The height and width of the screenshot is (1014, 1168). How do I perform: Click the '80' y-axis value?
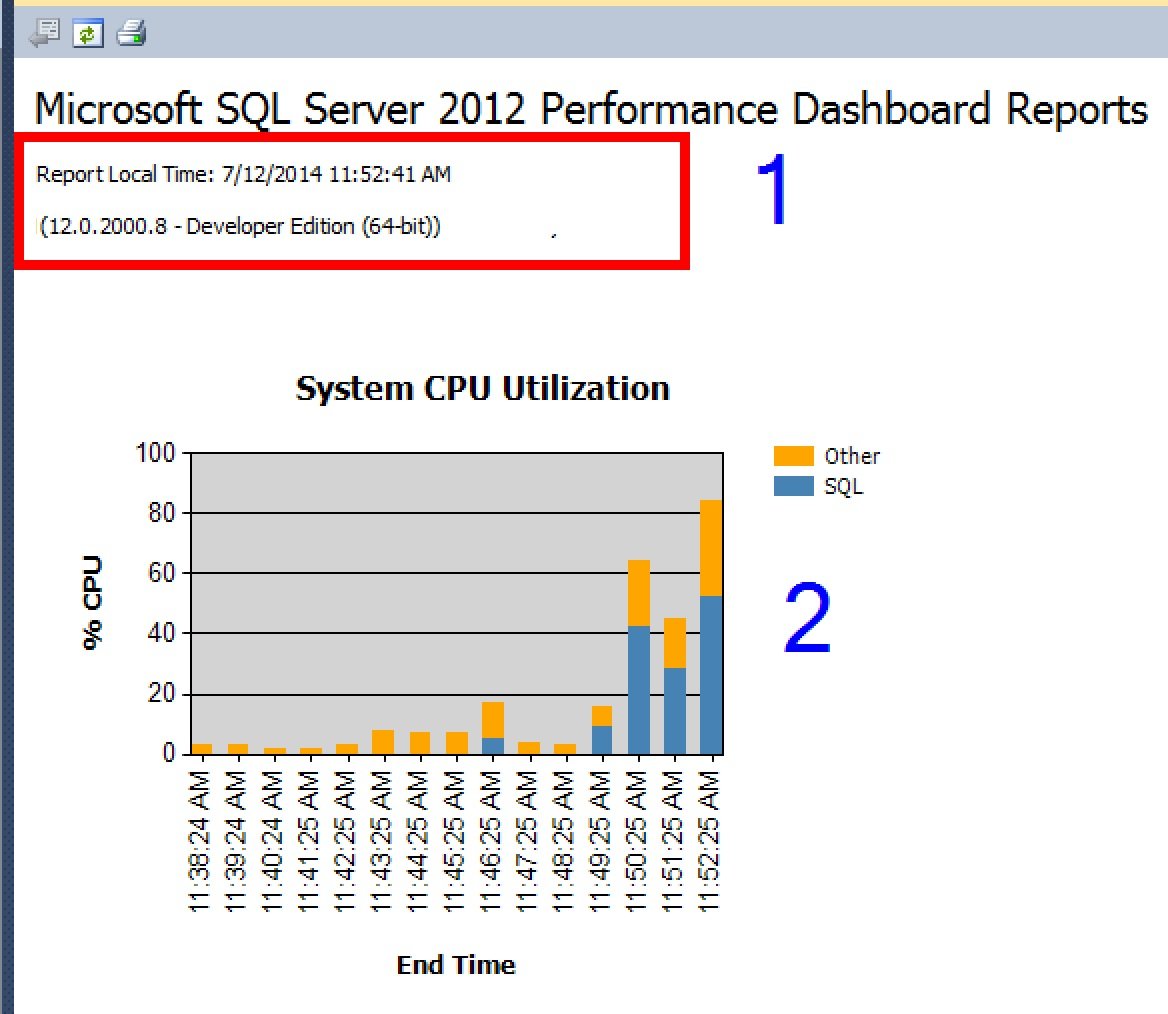pyautogui.click(x=162, y=513)
